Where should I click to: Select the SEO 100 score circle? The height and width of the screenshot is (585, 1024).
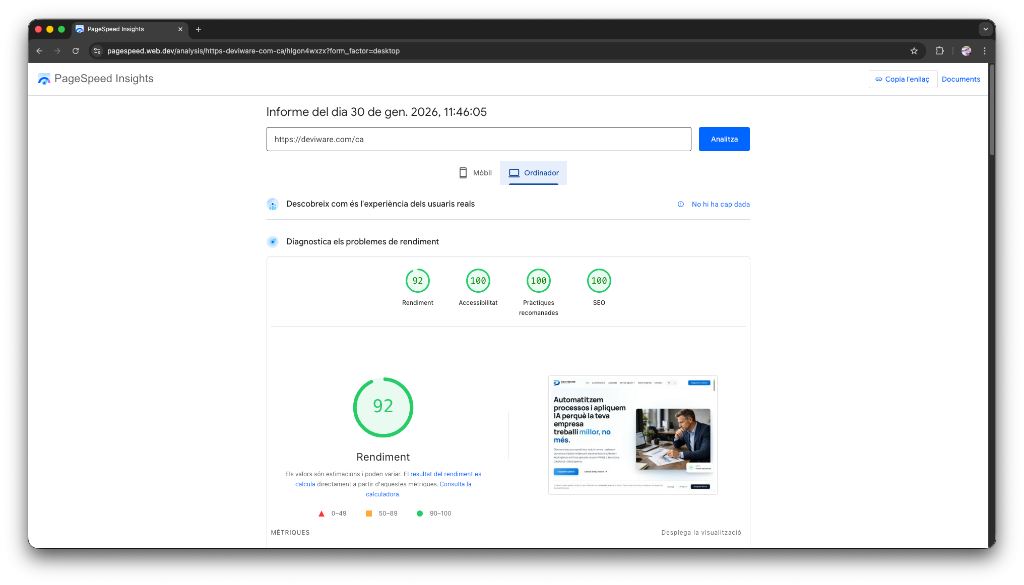[x=598, y=282]
